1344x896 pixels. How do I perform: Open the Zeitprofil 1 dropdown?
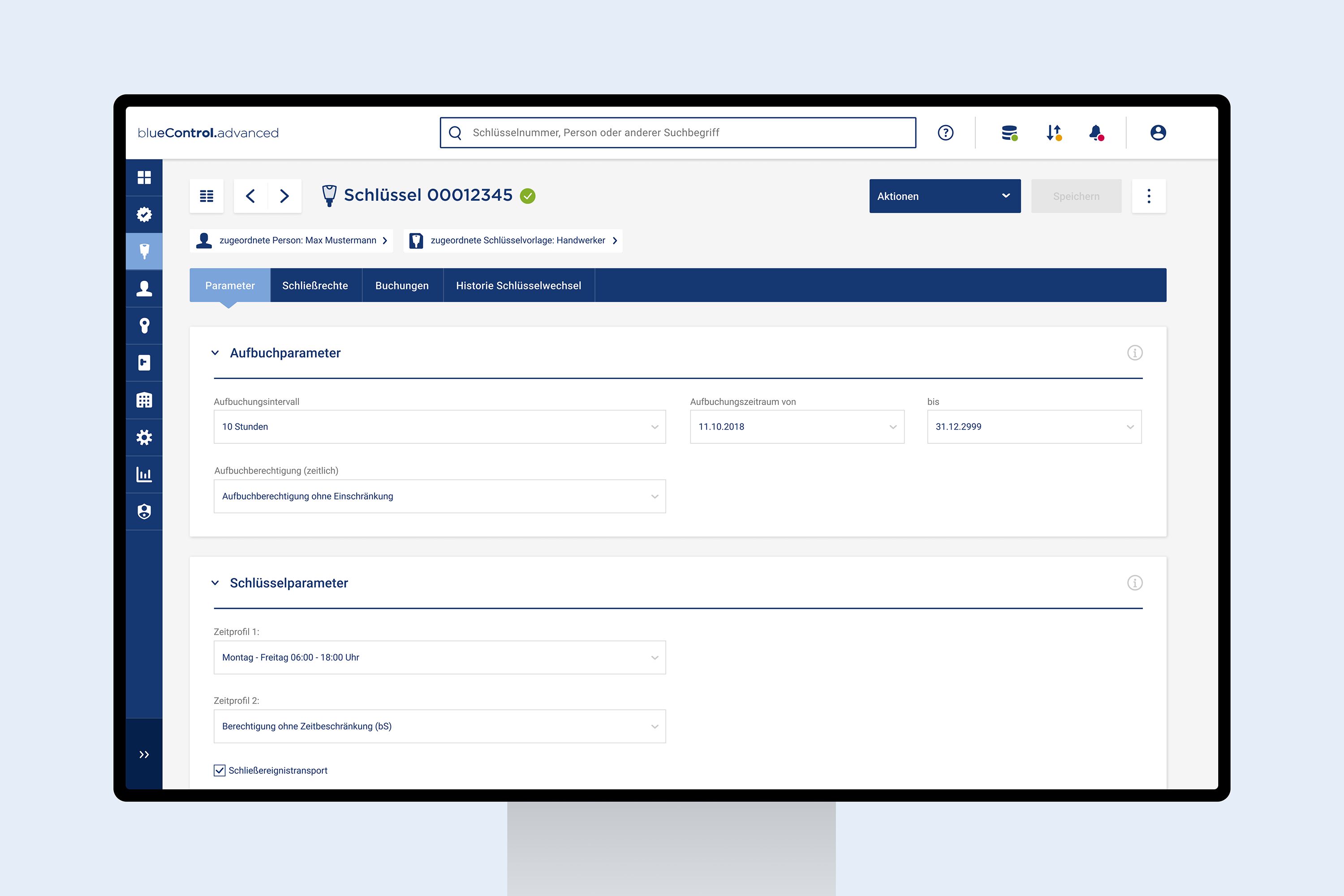pos(439,657)
